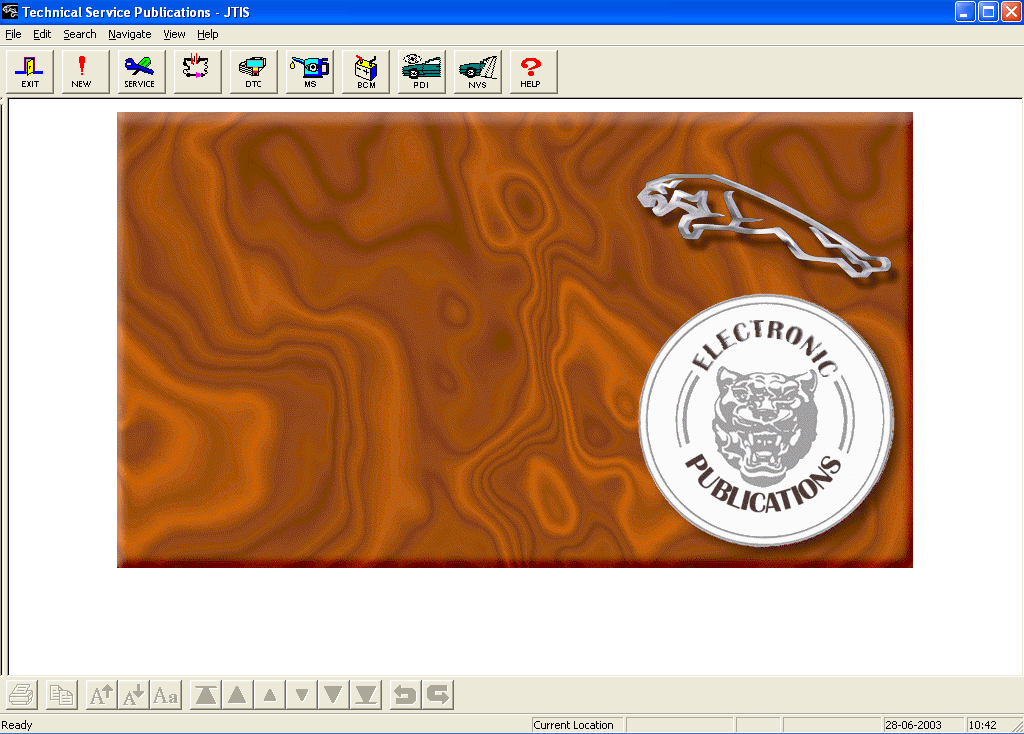Image resolution: width=1024 pixels, height=734 pixels.
Task: Click the copy pages icon
Action: [x=62, y=695]
